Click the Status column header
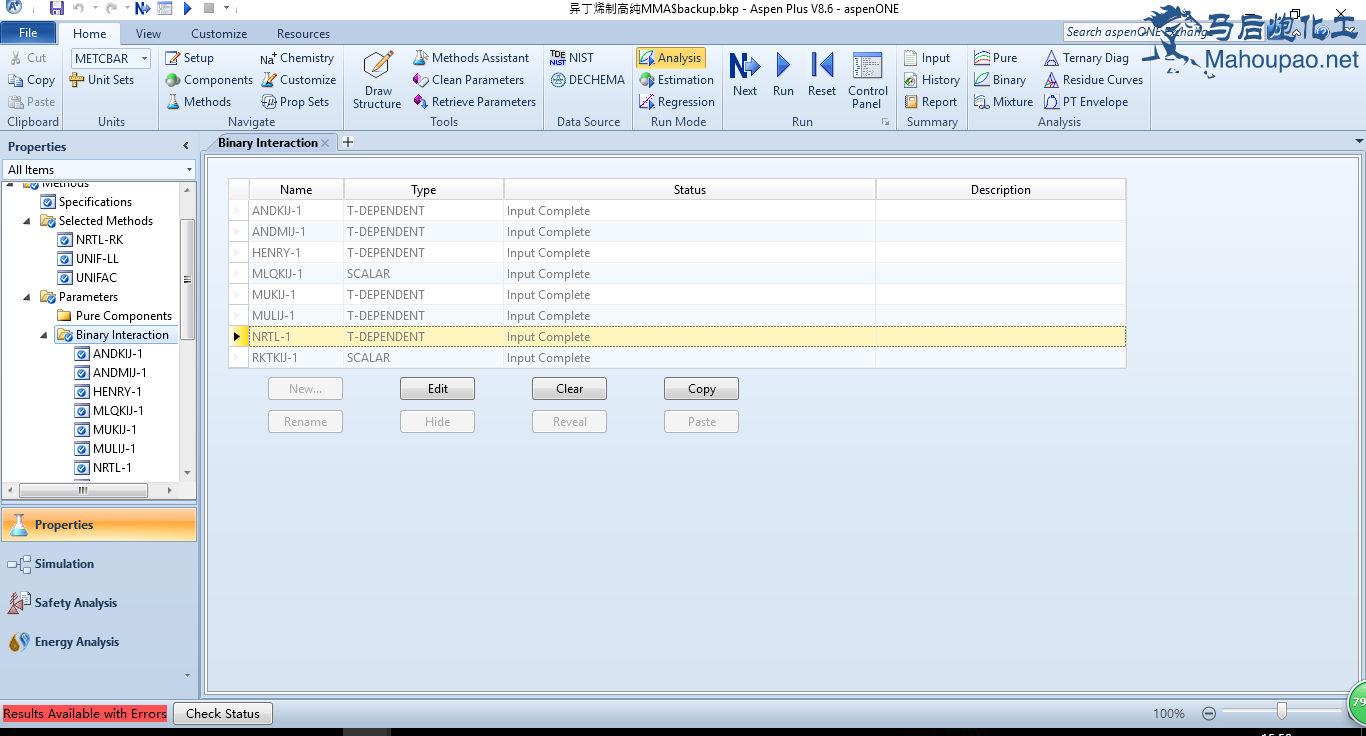Screen dimensions: 1366x736 click(690, 190)
